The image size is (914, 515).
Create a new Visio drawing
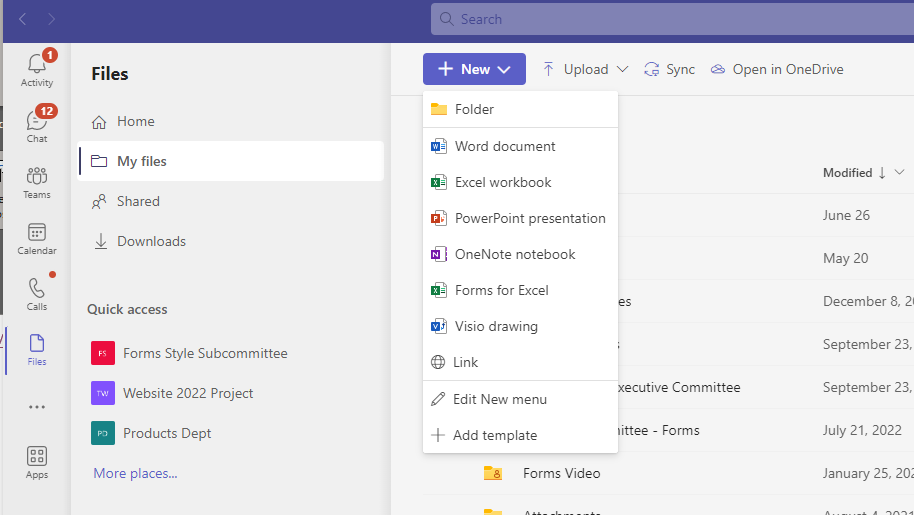pyautogui.click(x=520, y=326)
